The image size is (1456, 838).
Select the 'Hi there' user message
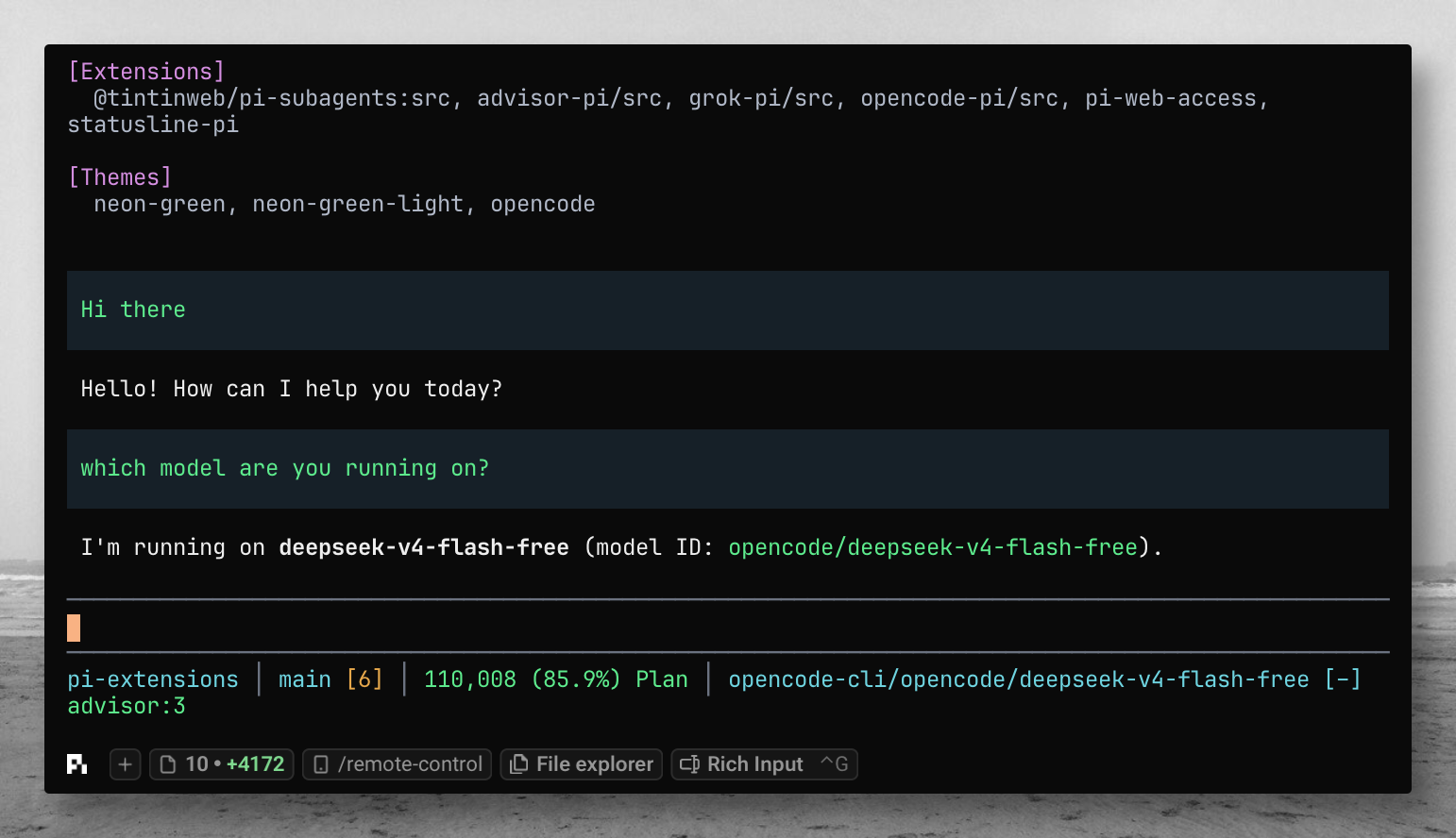coord(728,310)
